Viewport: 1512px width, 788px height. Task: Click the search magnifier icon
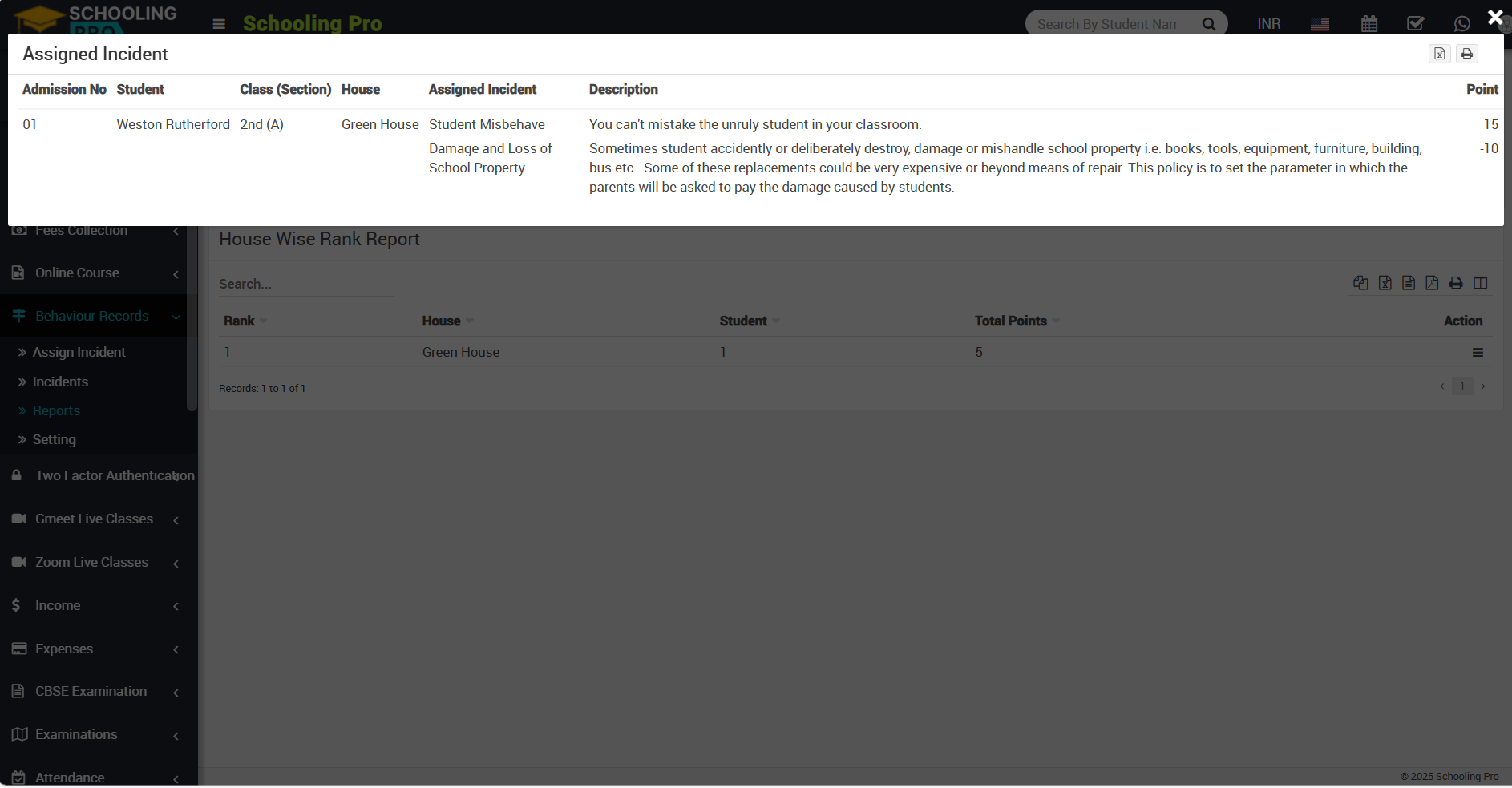coord(1209,24)
